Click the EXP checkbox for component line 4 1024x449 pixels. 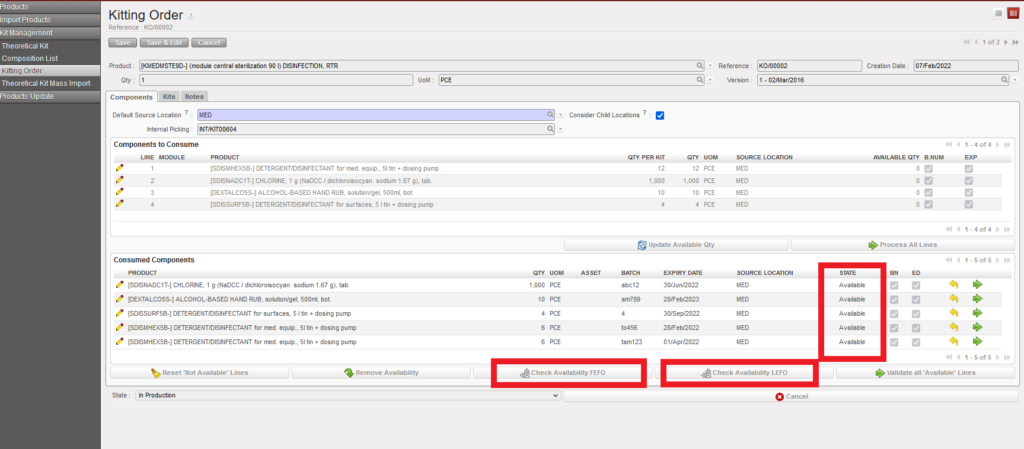coord(968,204)
